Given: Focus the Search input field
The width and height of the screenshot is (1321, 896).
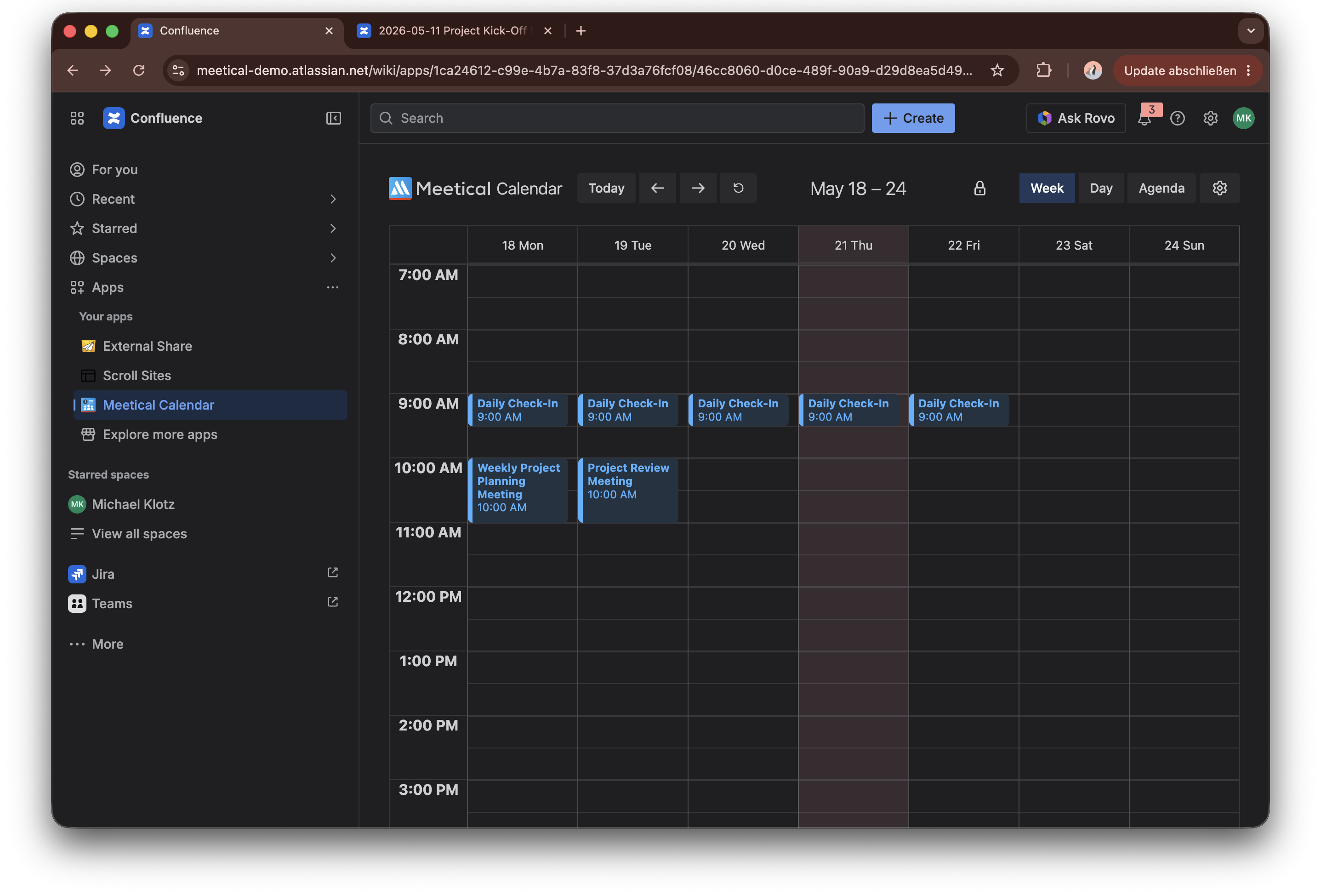Looking at the screenshot, I should pyautogui.click(x=617, y=118).
